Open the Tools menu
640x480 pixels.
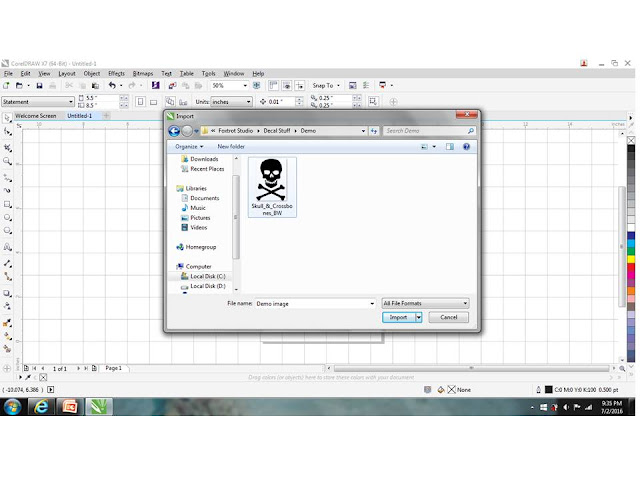coord(208,73)
